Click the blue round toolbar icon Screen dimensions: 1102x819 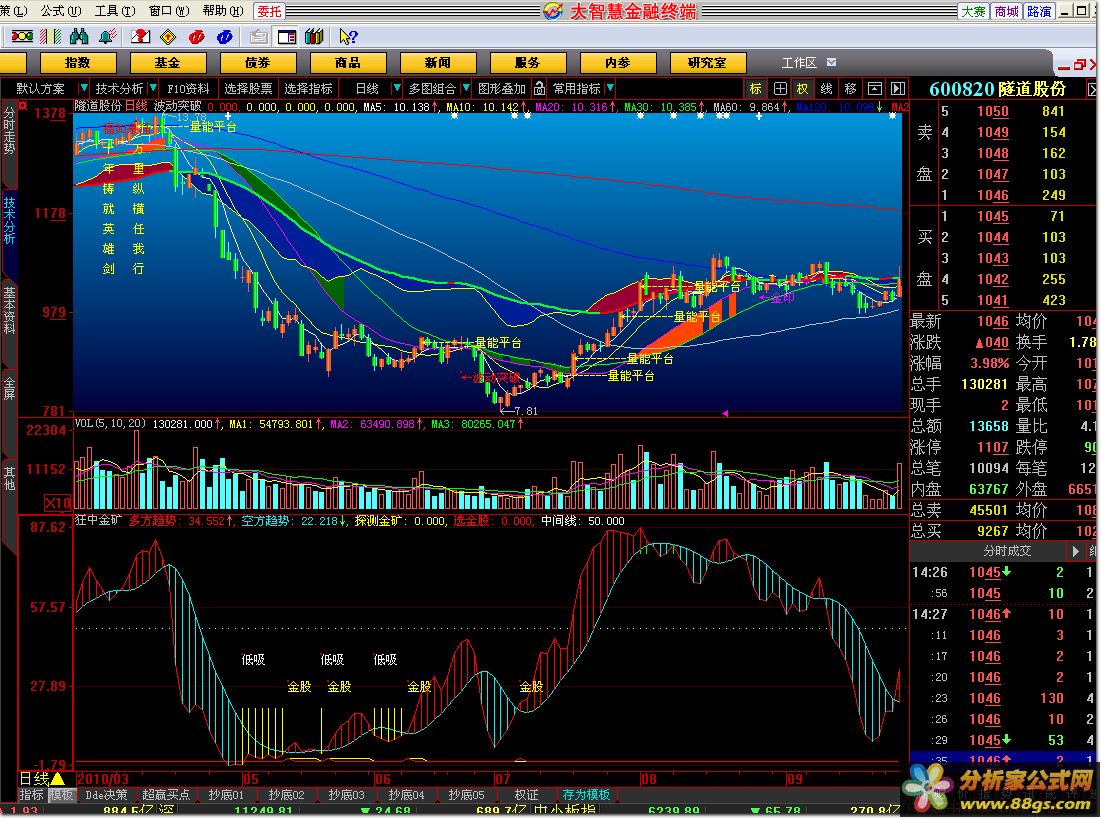(x=225, y=36)
